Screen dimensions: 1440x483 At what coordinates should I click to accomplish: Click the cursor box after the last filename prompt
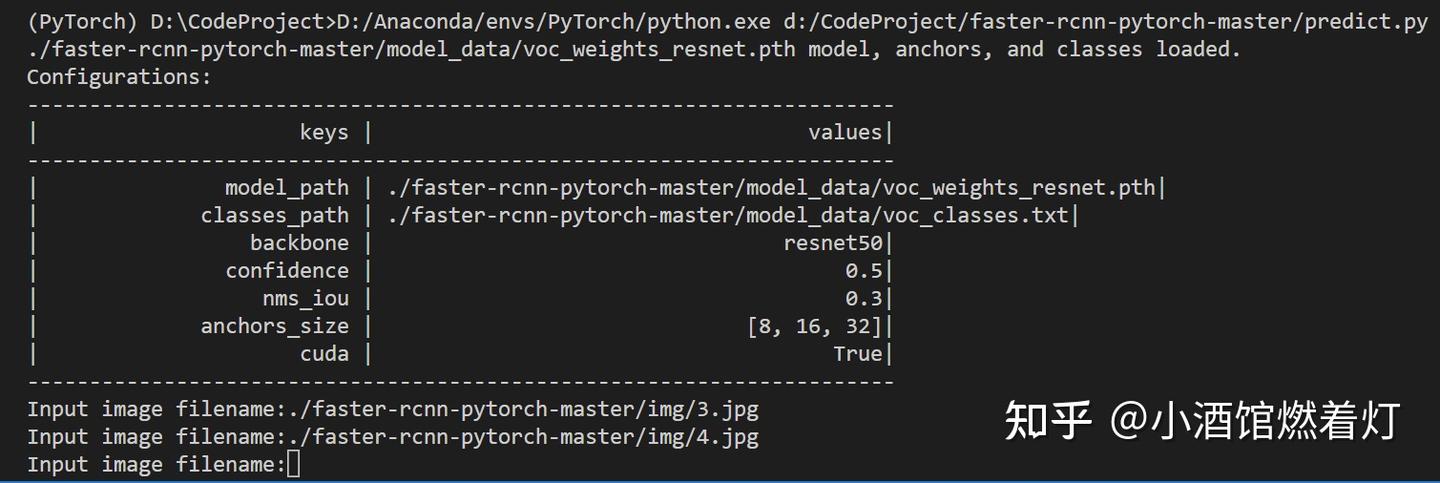(x=293, y=464)
